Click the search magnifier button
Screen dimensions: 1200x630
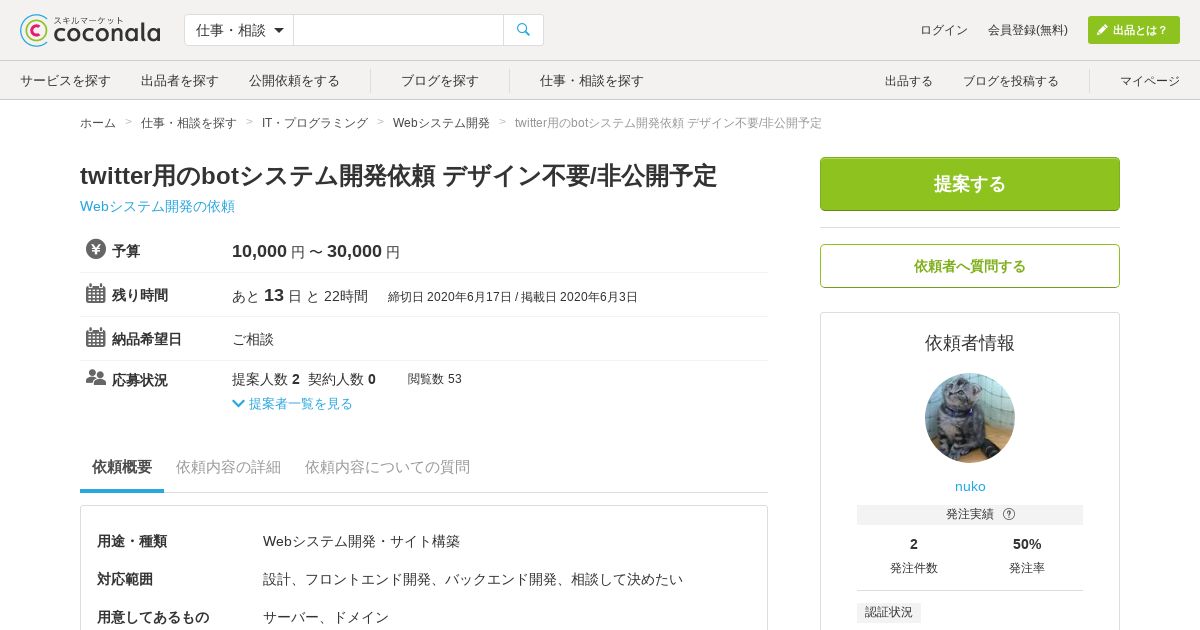(x=523, y=30)
